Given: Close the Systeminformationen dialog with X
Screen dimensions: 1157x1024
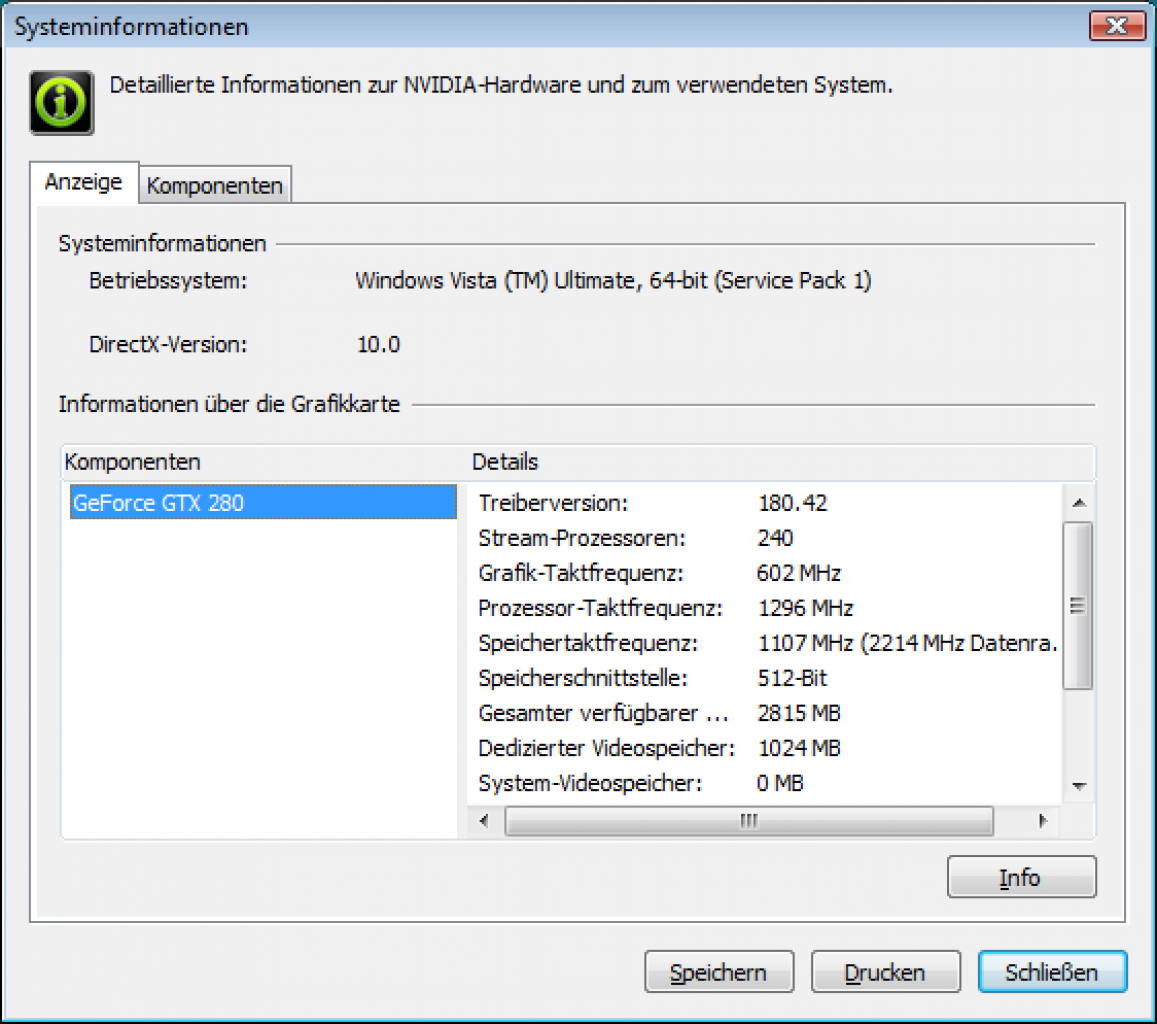Looking at the screenshot, I should point(1117,26).
